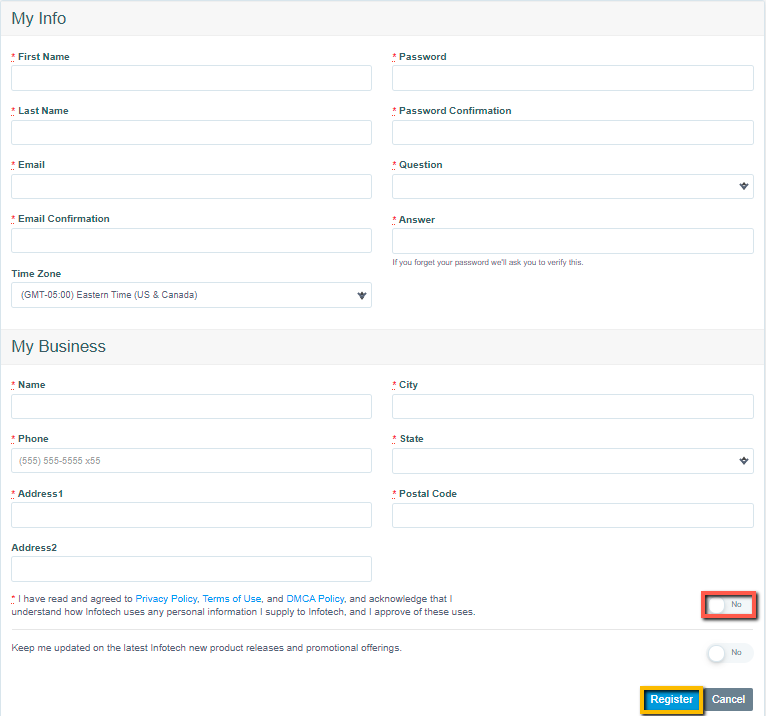The height and width of the screenshot is (716, 766).
Task: Toggle the policy agreement switch on
Action: pos(728,605)
